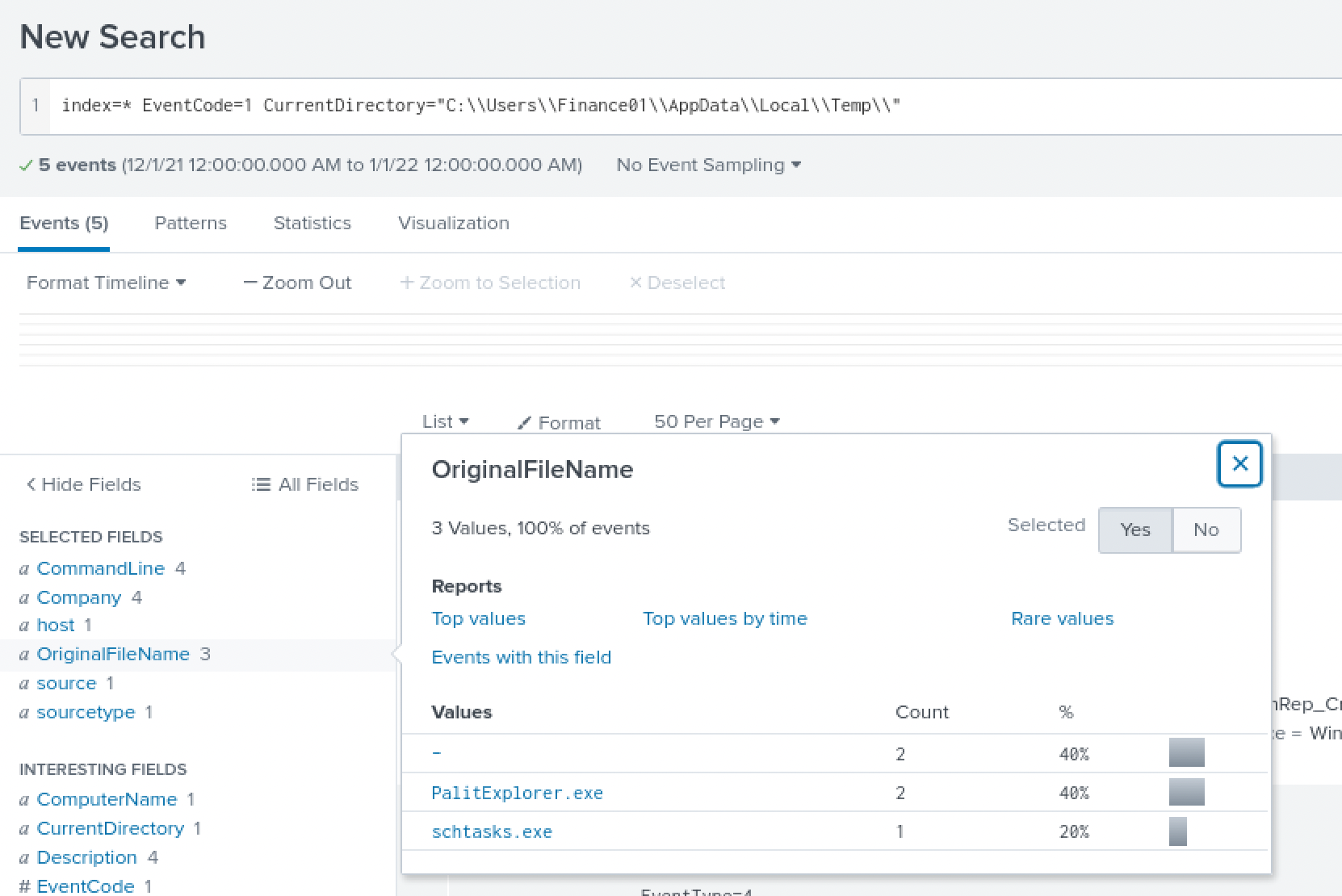
Task: Click the timeline area
Action: [681, 340]
